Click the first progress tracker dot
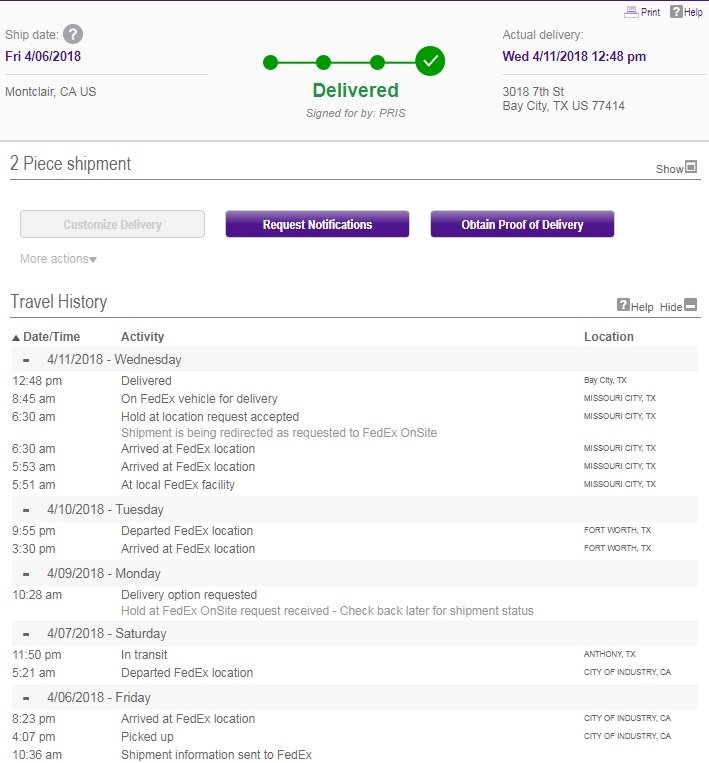This screenshot has height=763, width=709. point(271,62)
